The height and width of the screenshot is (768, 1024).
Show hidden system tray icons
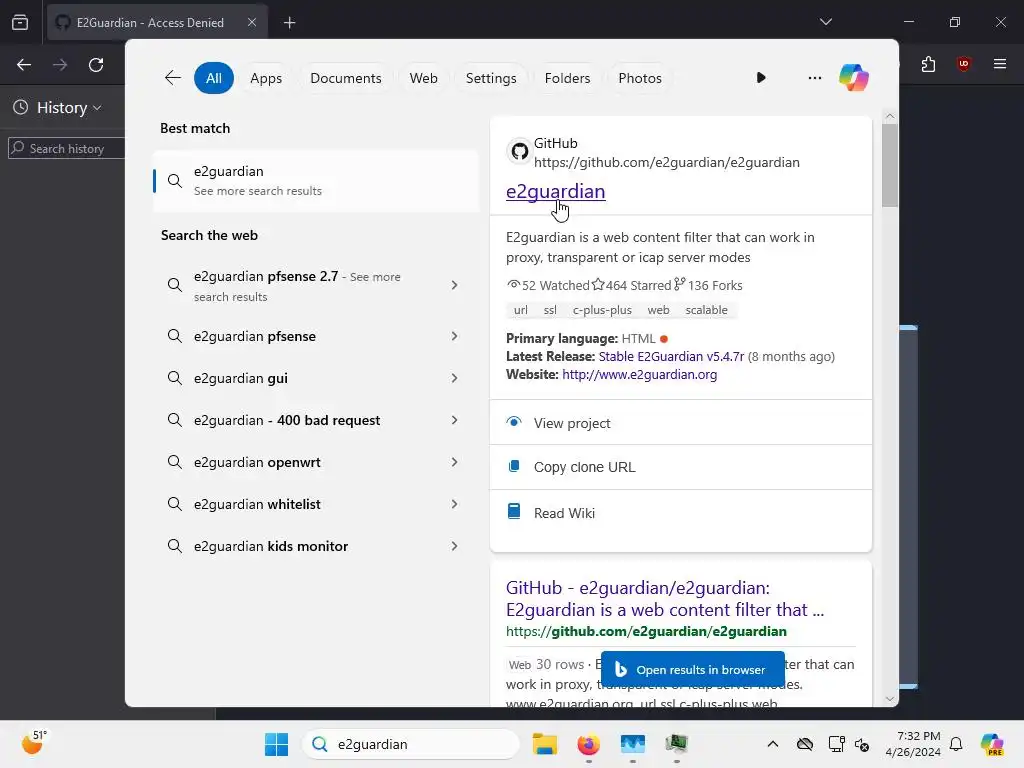coord(773,744)
